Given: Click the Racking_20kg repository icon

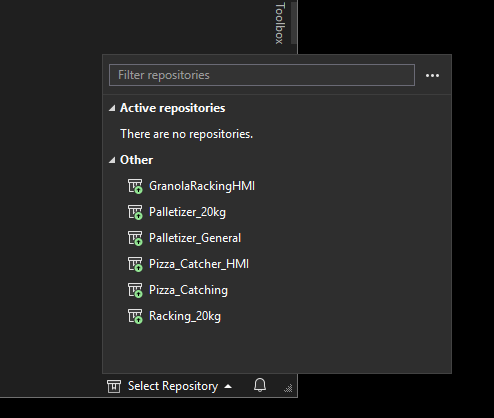Looking at the screenshot, I should (135, 316).
